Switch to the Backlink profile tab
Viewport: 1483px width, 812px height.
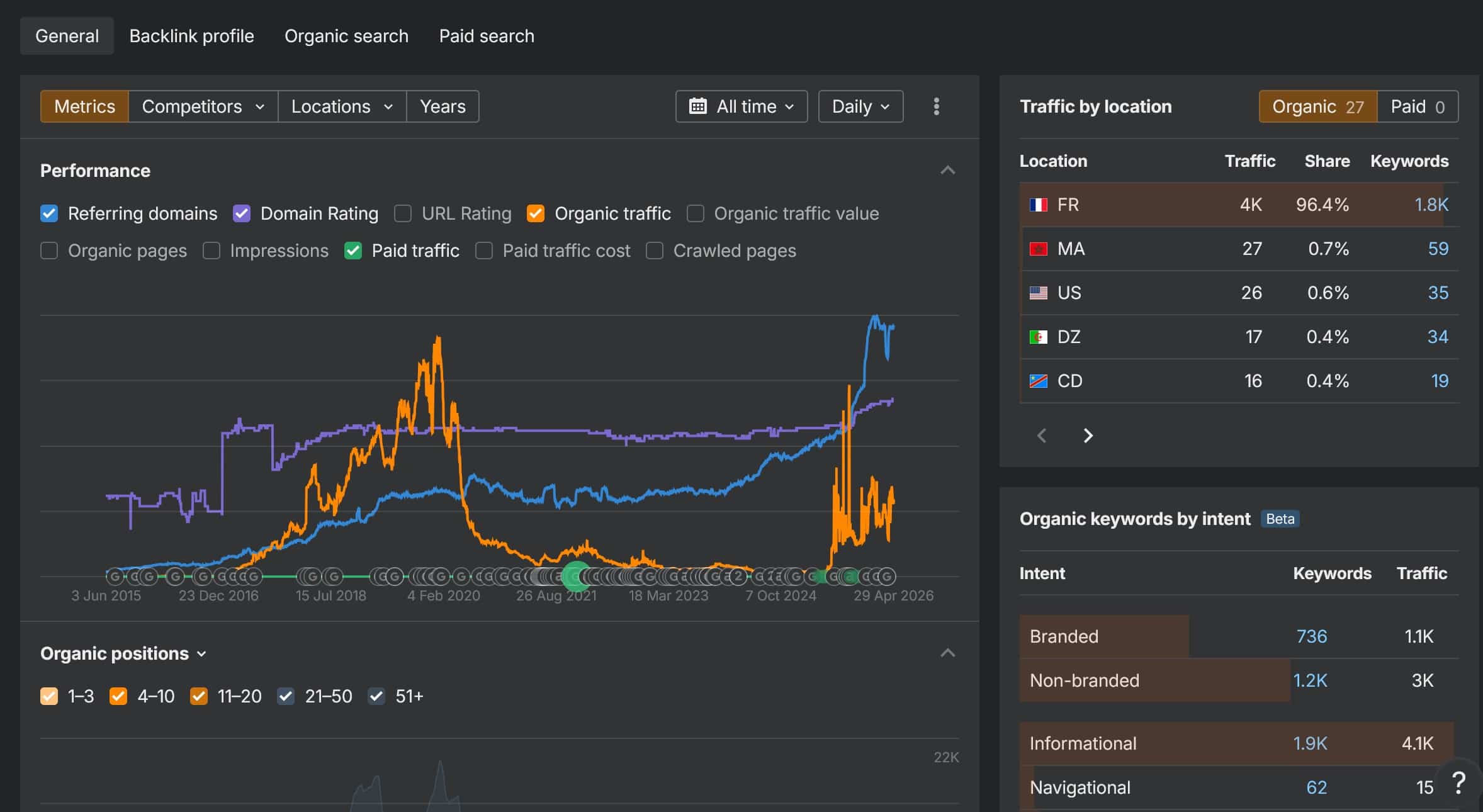[191, 36]
